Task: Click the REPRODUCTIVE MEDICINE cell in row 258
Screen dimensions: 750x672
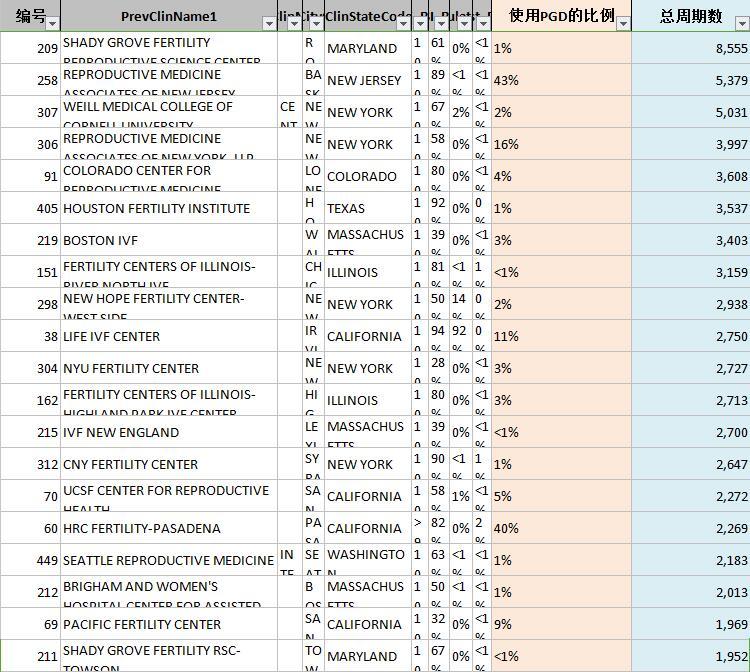Action: click(x=169, y=80)
